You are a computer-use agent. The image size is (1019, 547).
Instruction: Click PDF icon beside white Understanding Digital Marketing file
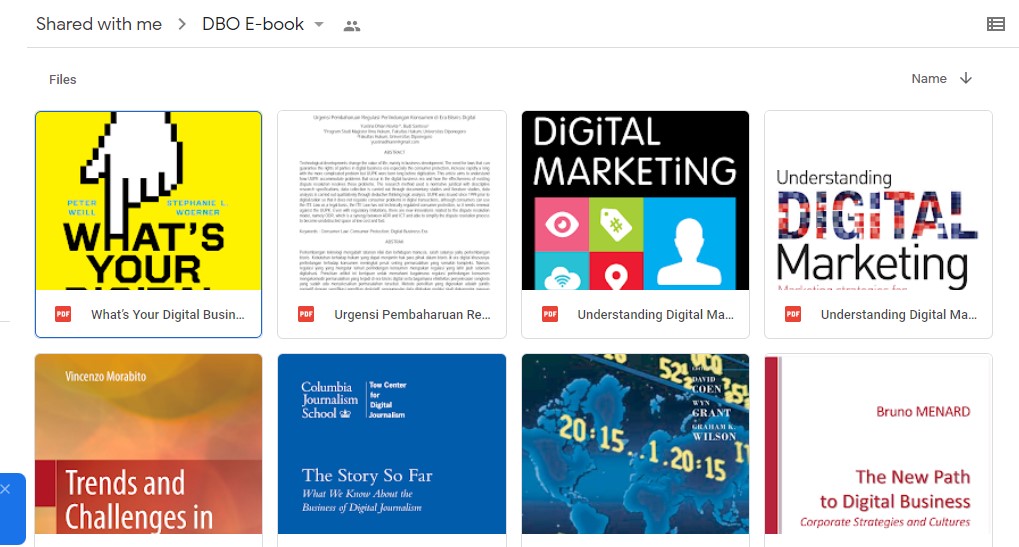tap(793, 314)
